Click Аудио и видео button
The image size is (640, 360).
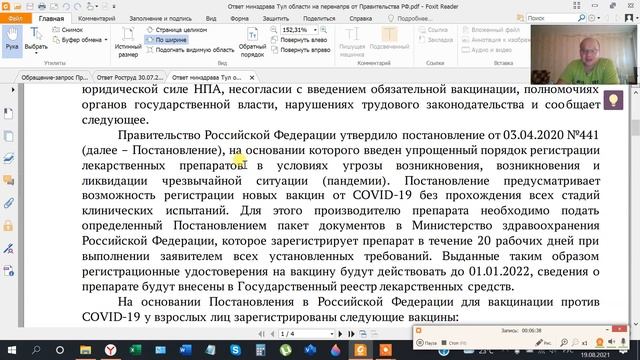(x=487, y=50)
